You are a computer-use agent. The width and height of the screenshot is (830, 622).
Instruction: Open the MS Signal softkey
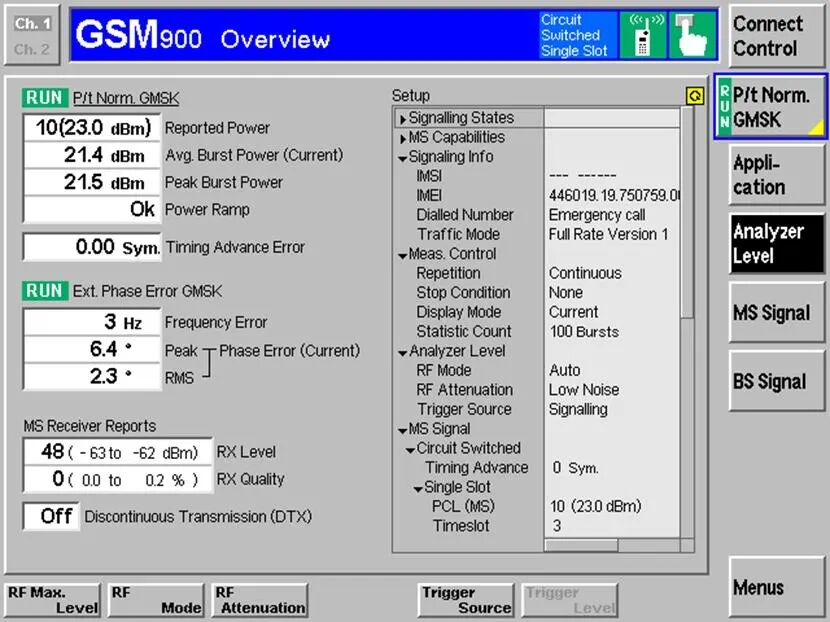pos(777,312)
